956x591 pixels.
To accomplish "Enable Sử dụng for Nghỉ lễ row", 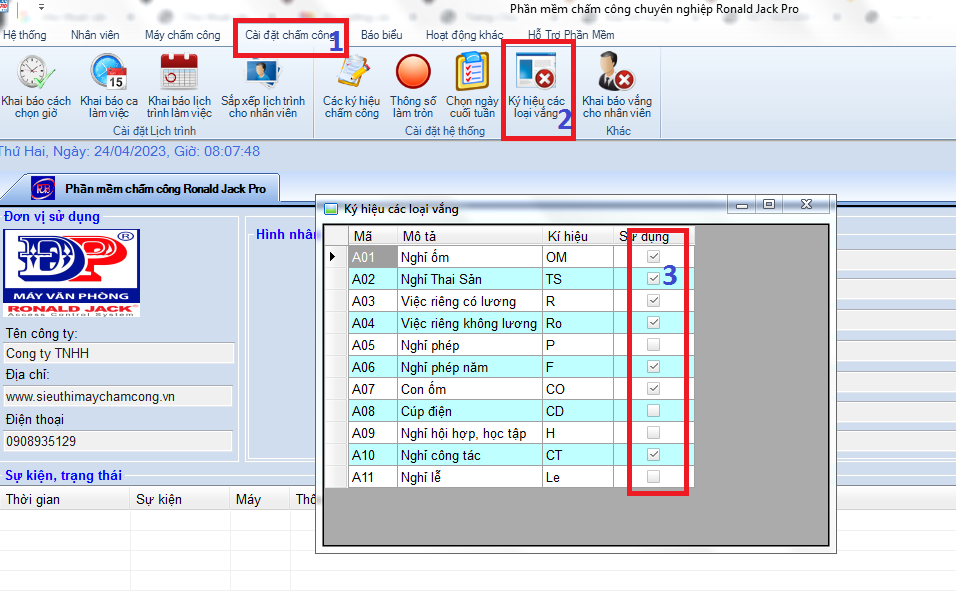I will tap(654, 477).
